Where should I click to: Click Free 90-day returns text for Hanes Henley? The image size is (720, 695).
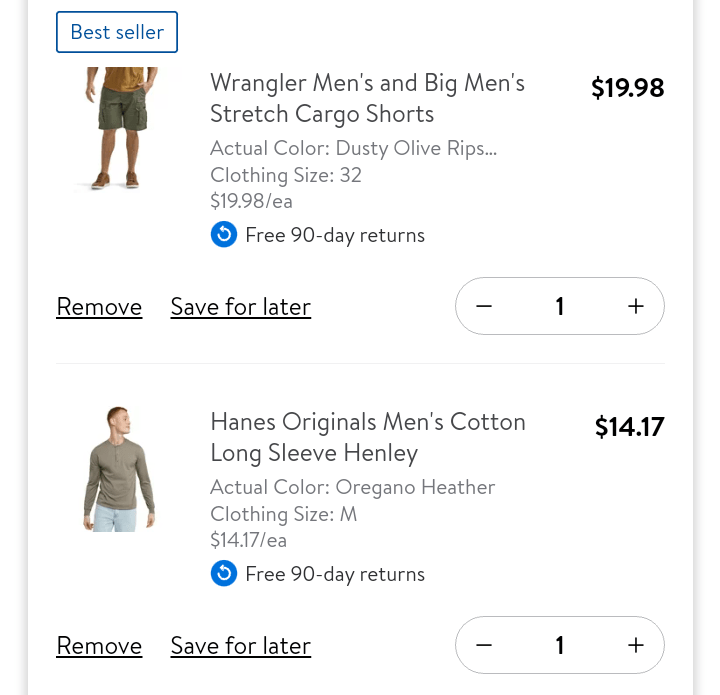tap(335, 574)
